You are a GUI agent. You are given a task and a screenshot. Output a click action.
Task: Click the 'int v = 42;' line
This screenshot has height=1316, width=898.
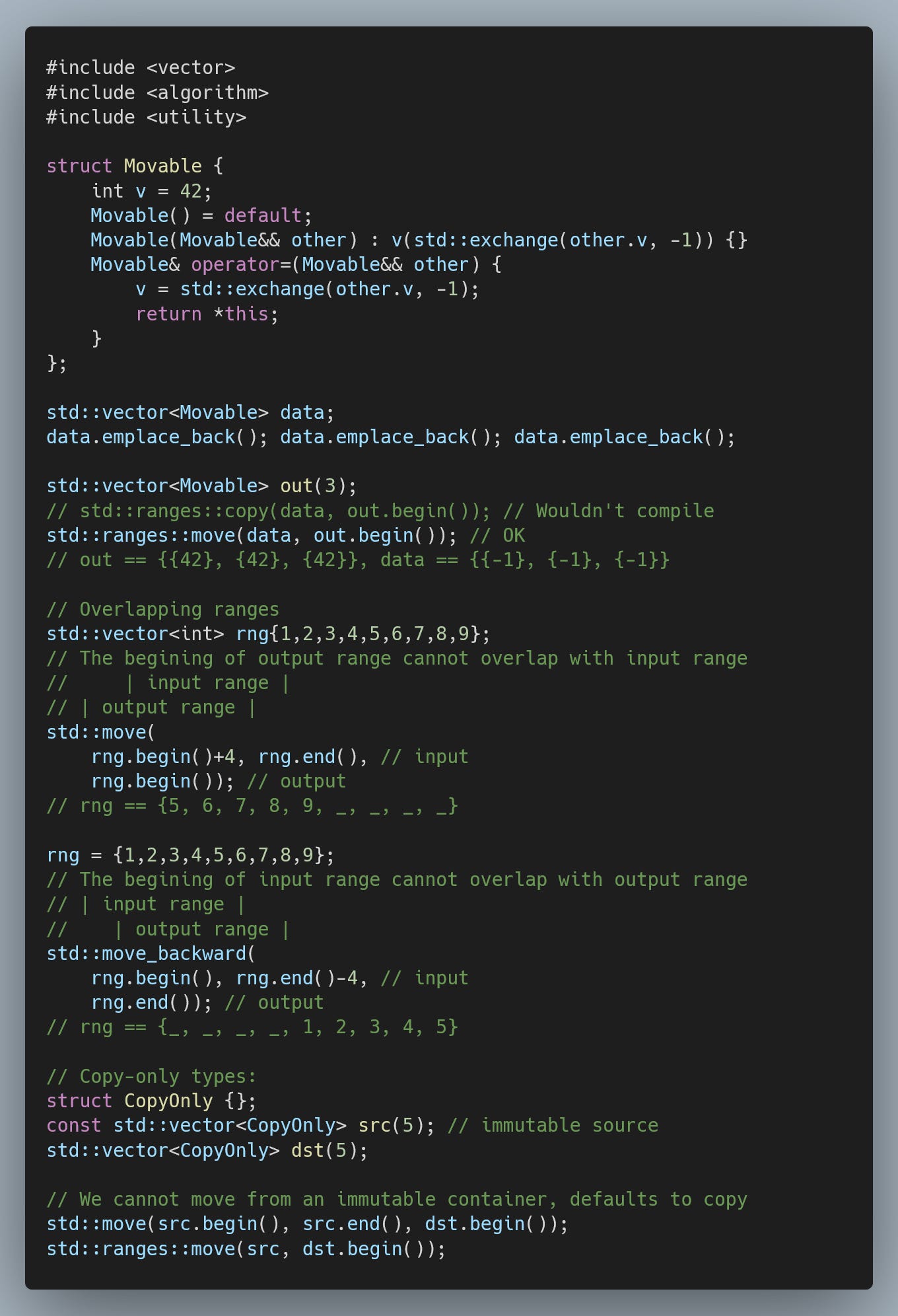coord(151,191)
